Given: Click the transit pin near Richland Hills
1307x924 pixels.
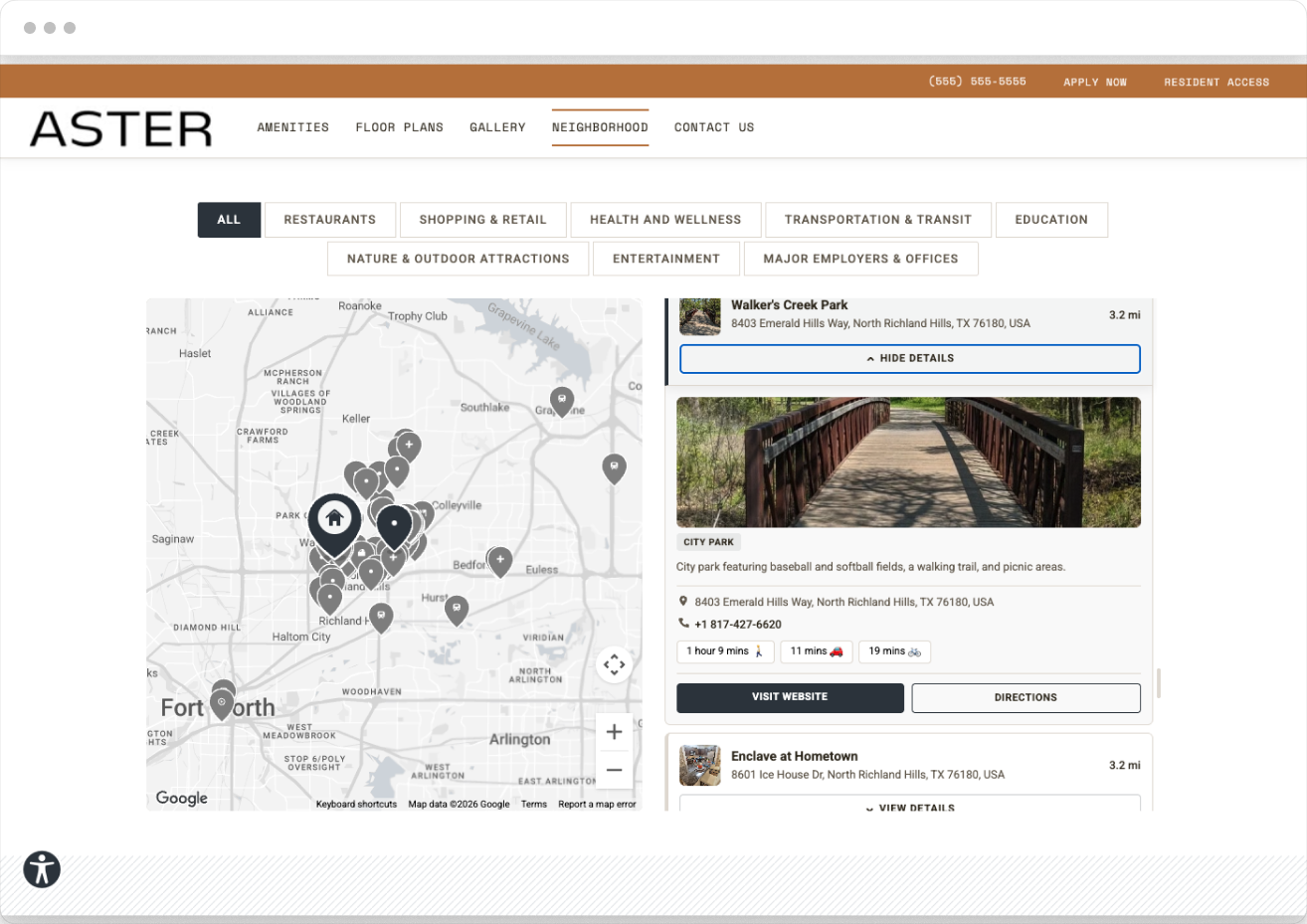Looking at the screenshot, I should pos(381,618).
